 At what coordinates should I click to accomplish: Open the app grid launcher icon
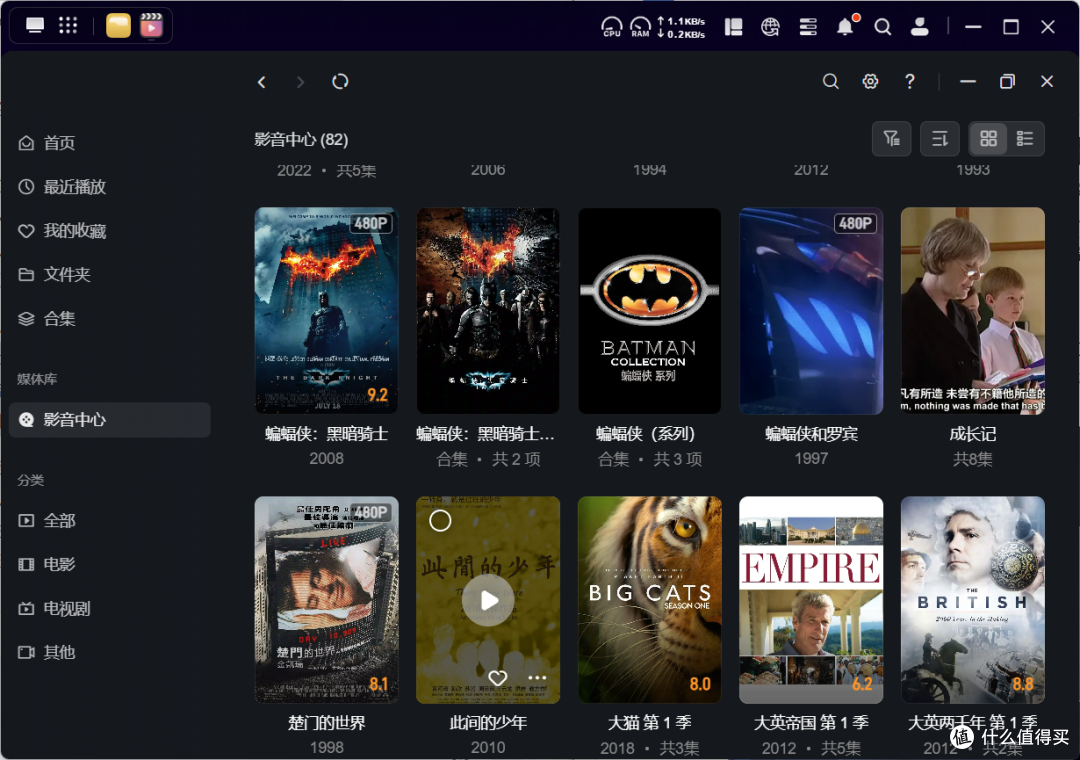pyautogui.click(x=68, y=25)
